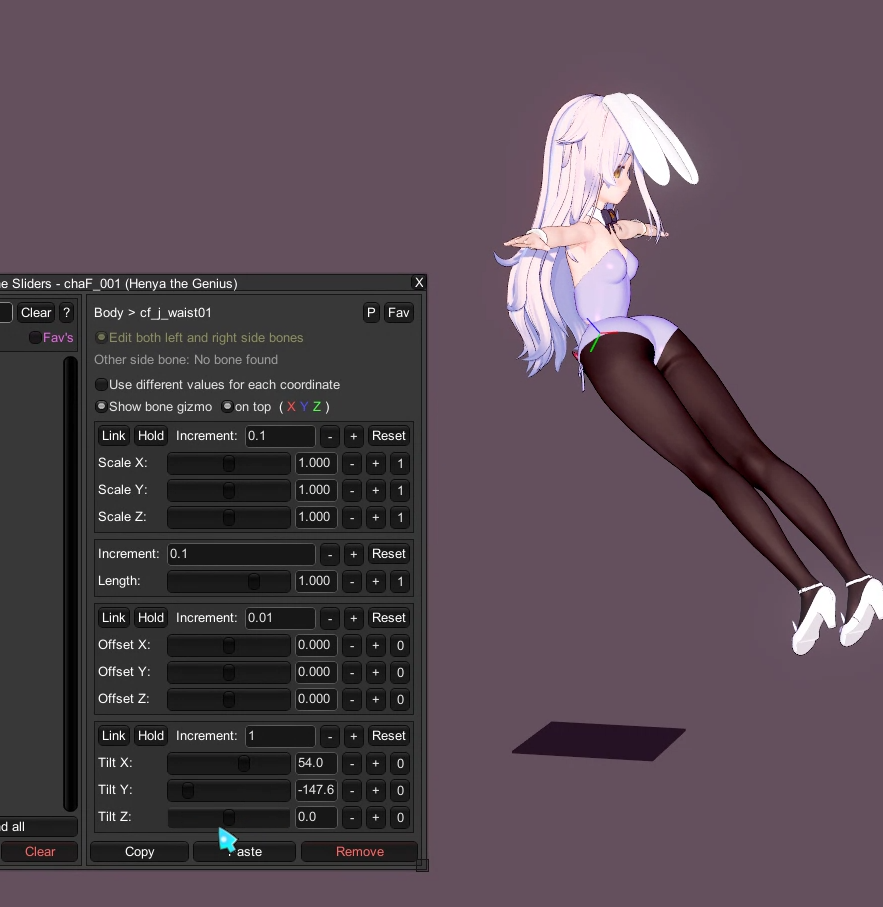Click the Scale increment input field

pos(280,436)
